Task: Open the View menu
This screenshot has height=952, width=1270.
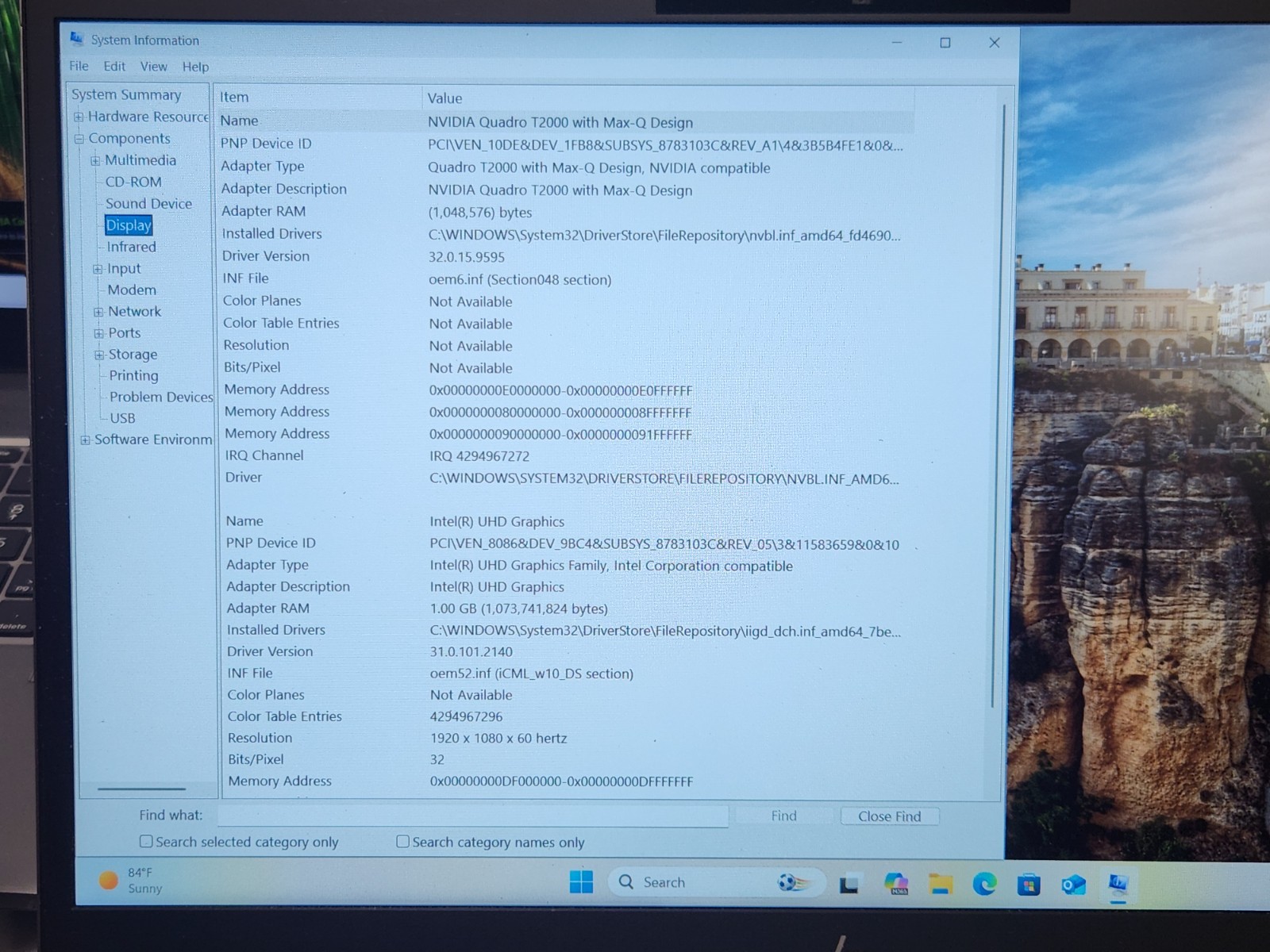Action: [154, 67]
